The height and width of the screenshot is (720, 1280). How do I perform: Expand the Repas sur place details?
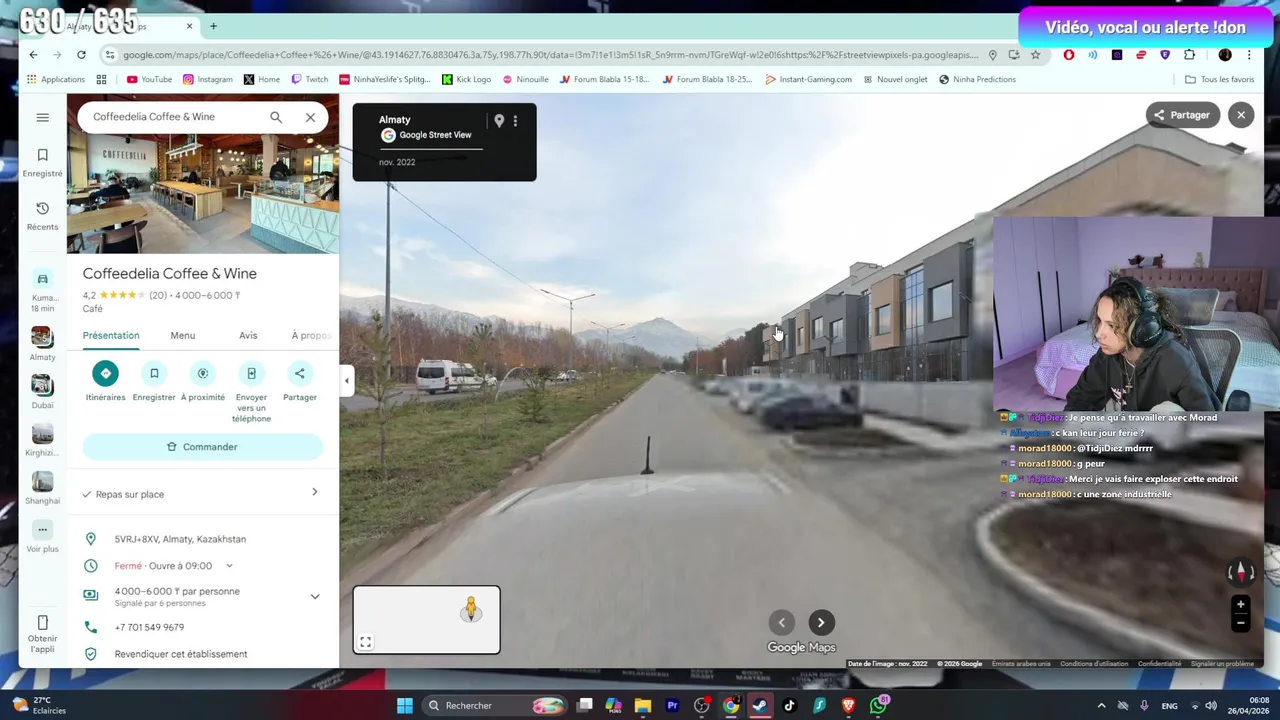pyautogui.click(x=203, y=494)
